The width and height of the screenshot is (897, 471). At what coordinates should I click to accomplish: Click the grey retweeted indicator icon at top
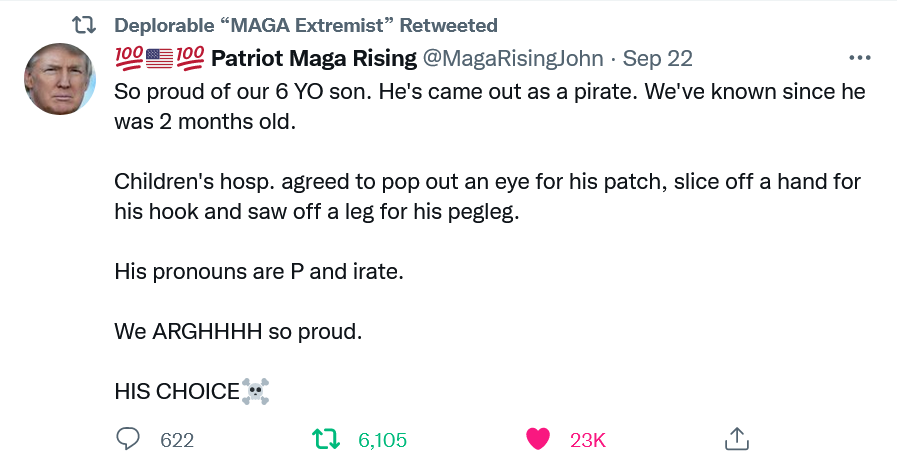(85, 25)
